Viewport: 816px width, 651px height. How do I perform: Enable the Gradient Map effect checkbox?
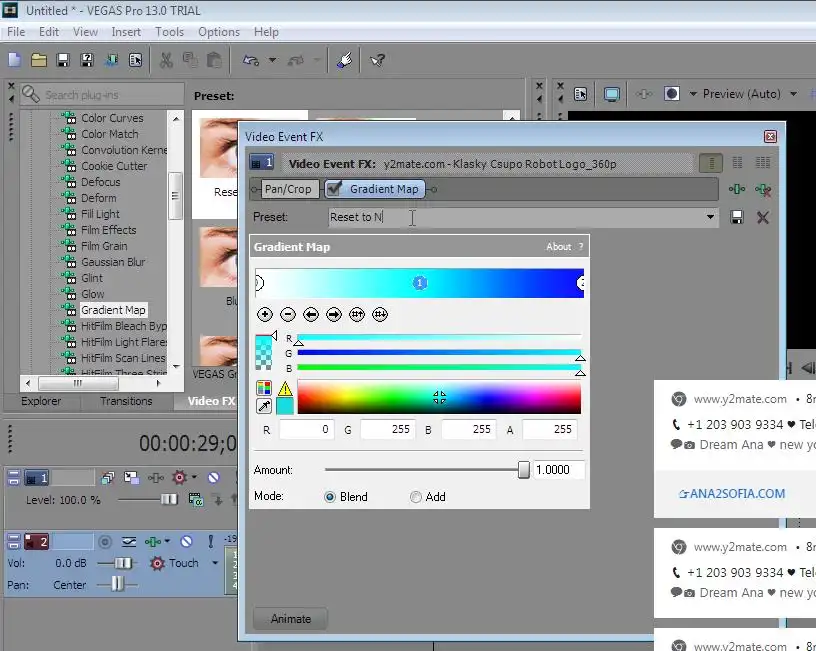tap(335, 188)
